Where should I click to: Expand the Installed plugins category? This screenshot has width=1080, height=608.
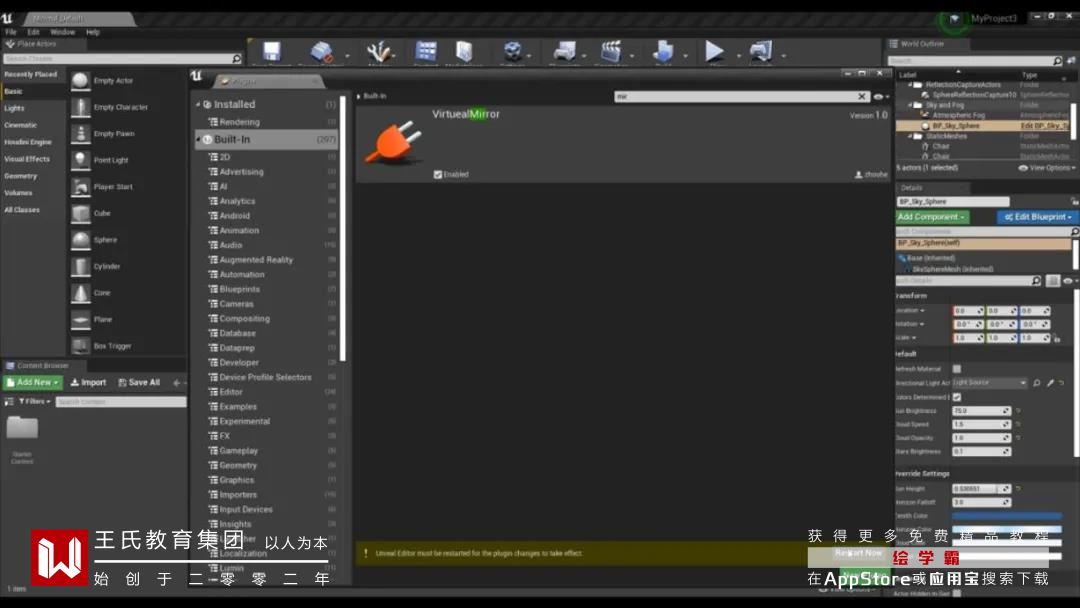click(198, 105)
